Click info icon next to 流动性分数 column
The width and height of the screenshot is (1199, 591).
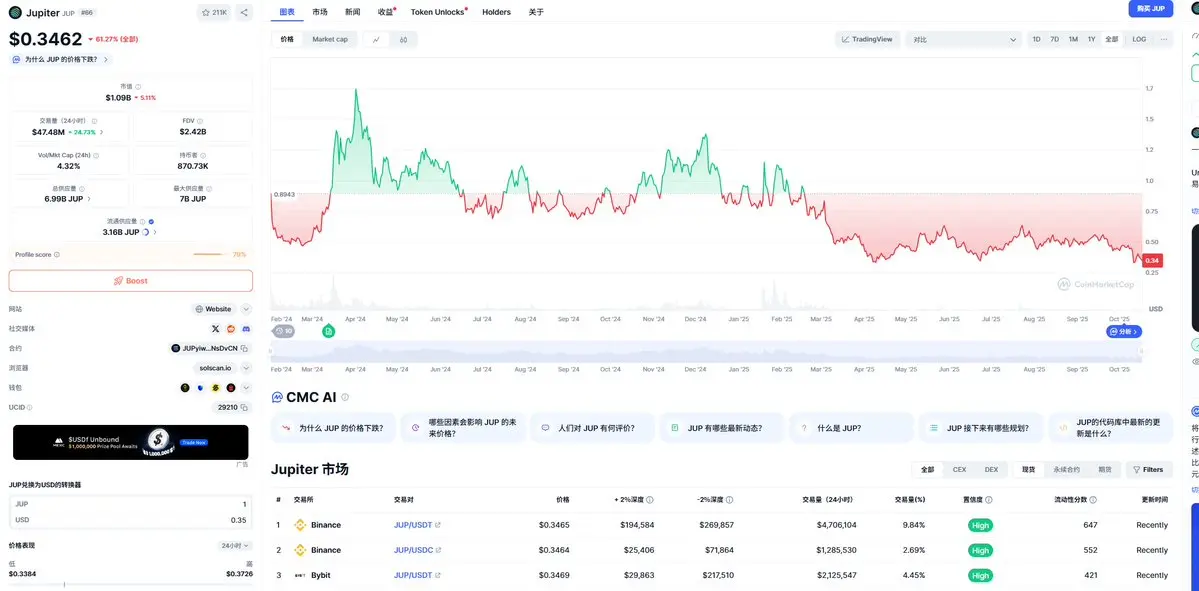[1093, 500]
